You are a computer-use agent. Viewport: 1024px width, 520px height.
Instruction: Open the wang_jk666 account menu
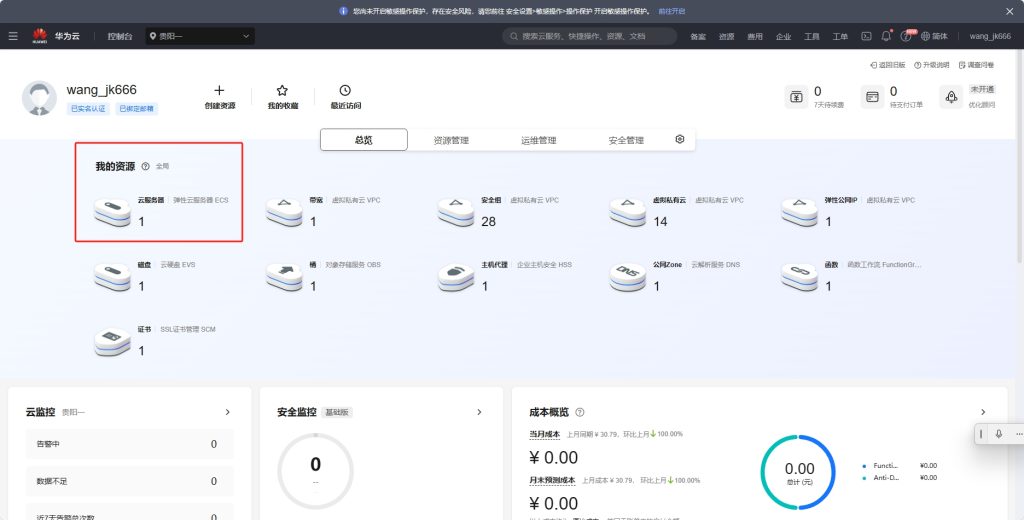point(990,37)
